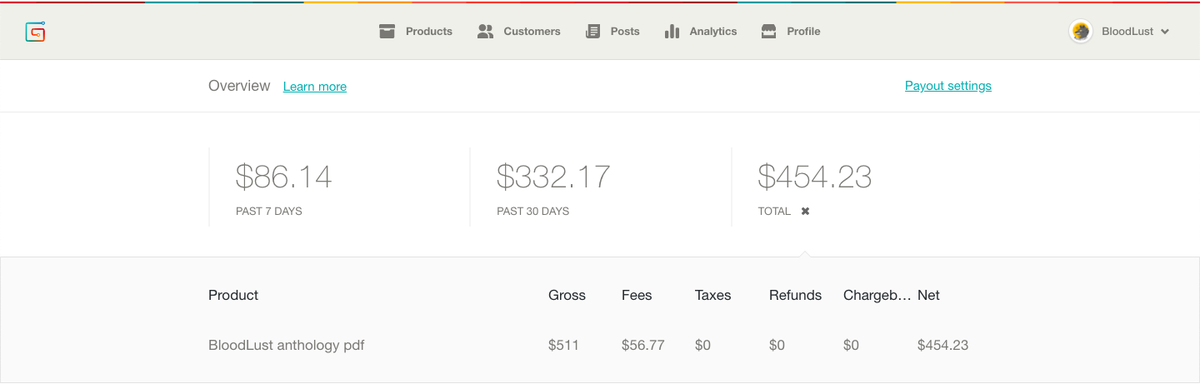Select the $332.17 past 30 days amount
Image resolution: width=1200 pixels, height=384 pixels.
pyautogui.click(x=553, y=177)
